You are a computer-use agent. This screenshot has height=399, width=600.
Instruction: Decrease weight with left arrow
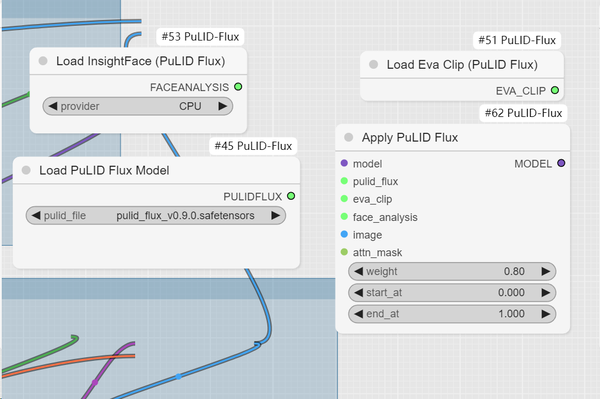point(359,271)
